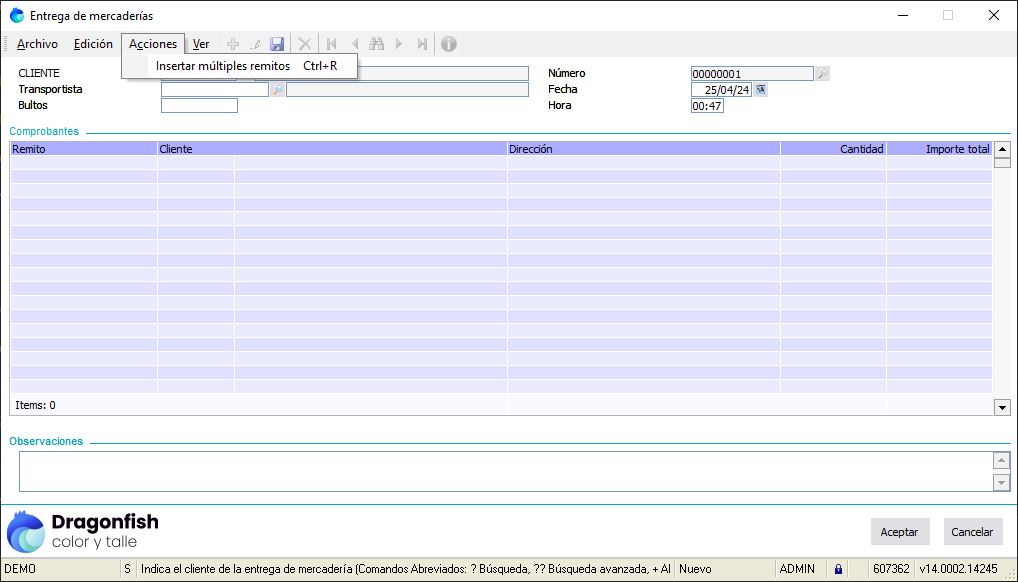This screenshot has width=1018, height=582.
Task: Click the Cantidad column header
Action: [834, 149]
